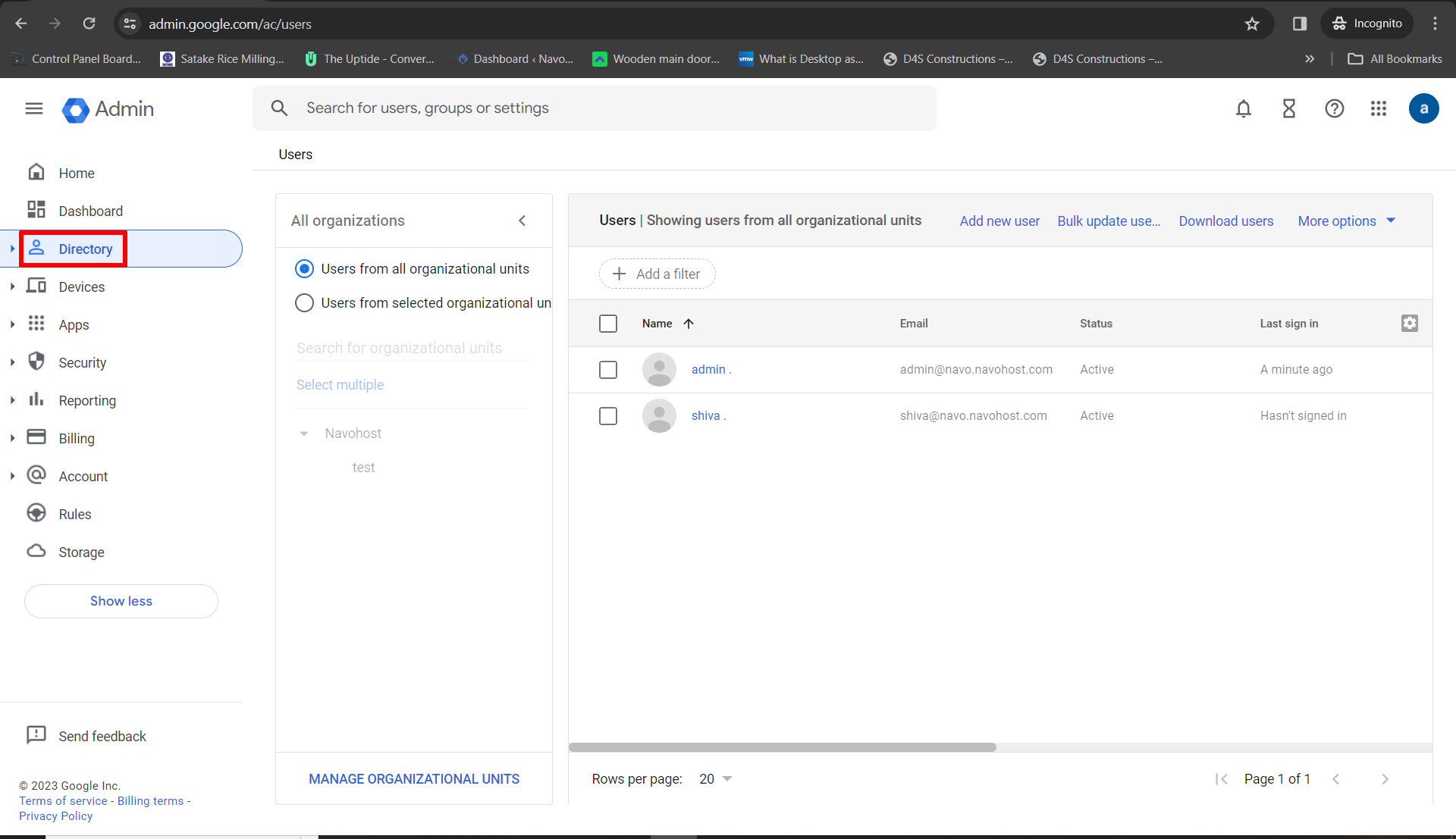Click the Send feedback icon

point(36,735)
